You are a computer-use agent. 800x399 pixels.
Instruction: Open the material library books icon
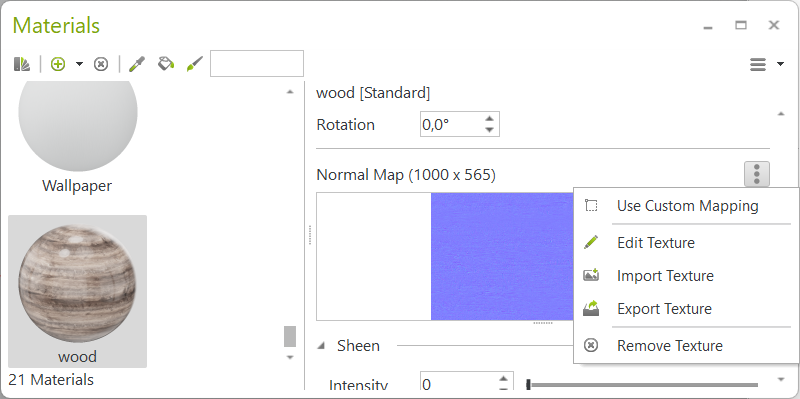click(22, 64)
